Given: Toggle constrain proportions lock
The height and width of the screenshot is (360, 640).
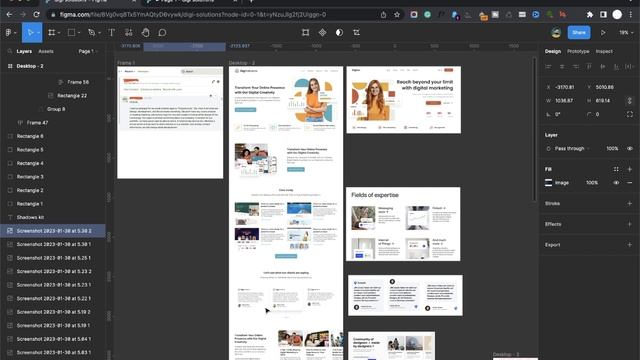Looking at the screenshot, I should coord(630,100).
